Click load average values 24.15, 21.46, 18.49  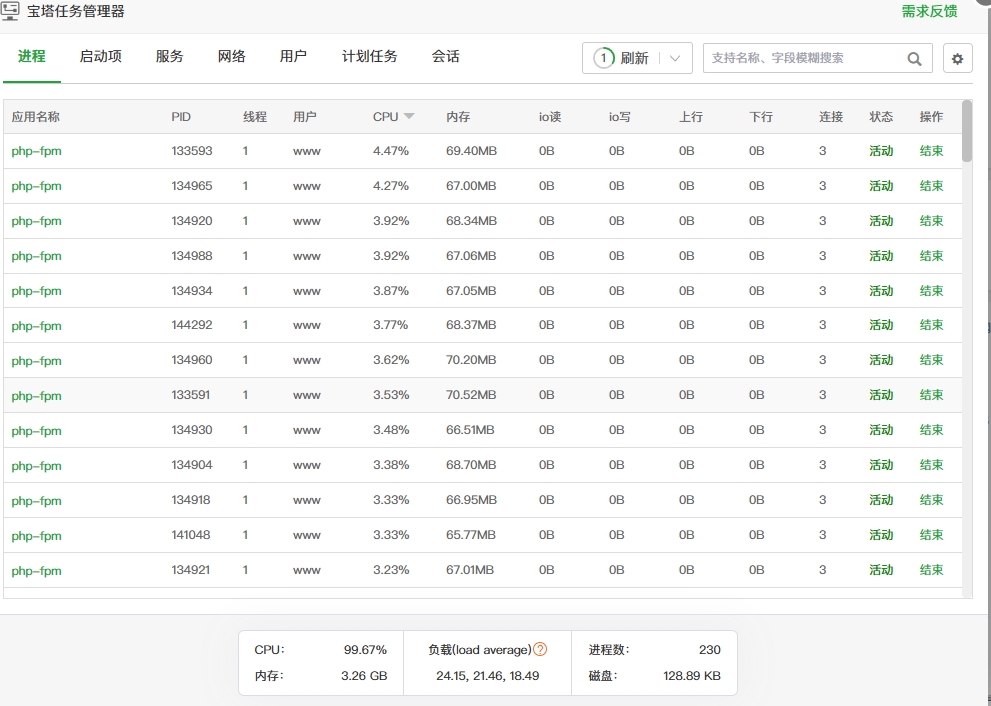pos(487,676)
